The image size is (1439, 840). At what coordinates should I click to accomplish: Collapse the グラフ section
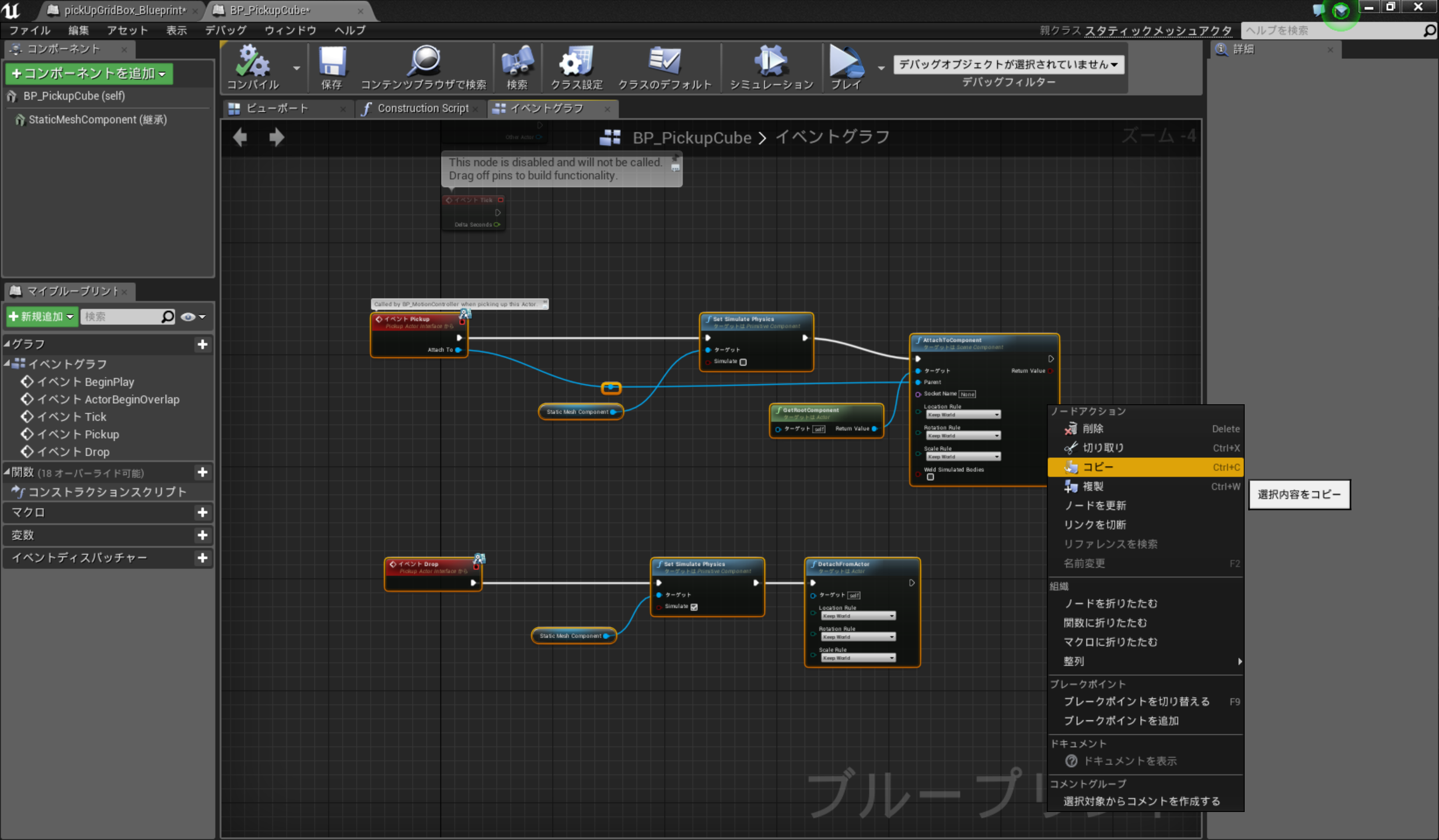[6, 344]
